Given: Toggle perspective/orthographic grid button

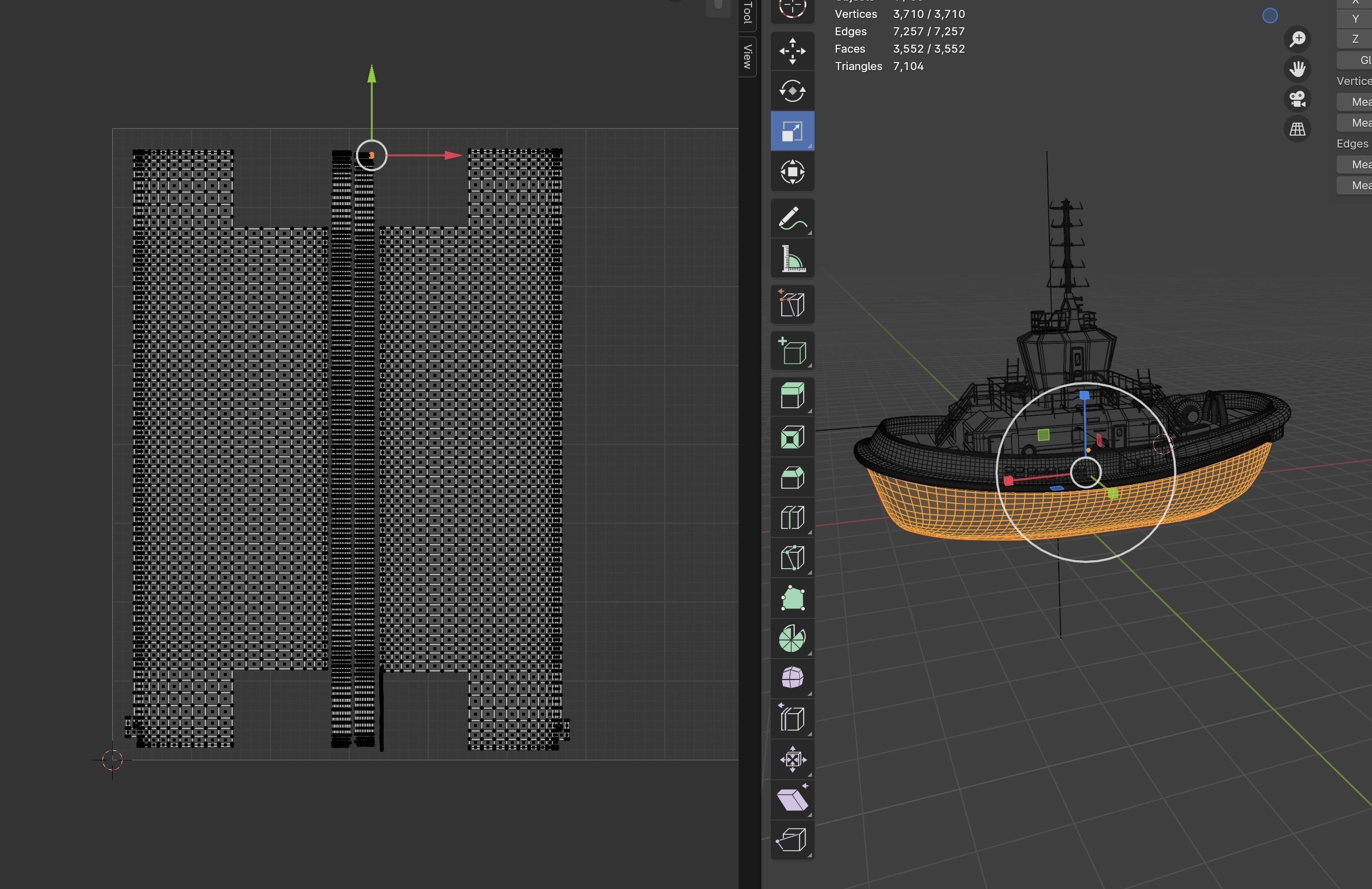Looking at the screenshot, I should point(1298,129).
